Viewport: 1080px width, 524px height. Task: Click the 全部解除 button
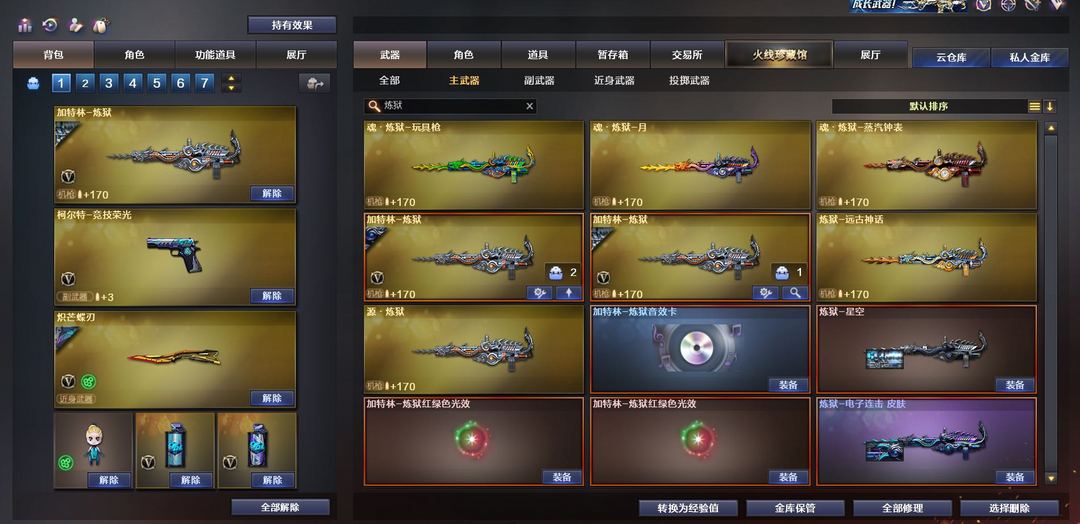tap(280, 507)
